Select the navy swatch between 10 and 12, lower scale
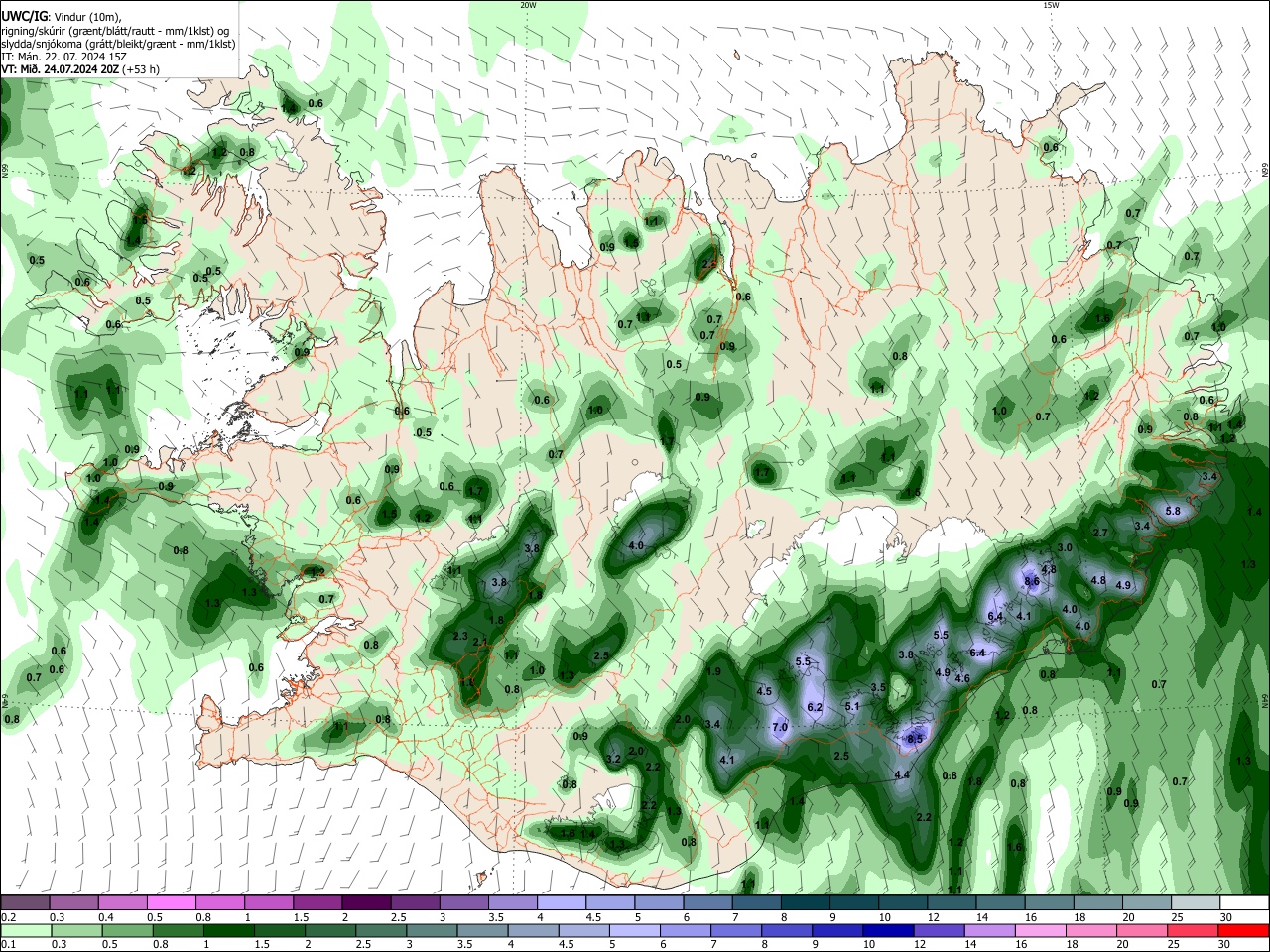The height and width of the screenshot is (952, 1270). 886,931
